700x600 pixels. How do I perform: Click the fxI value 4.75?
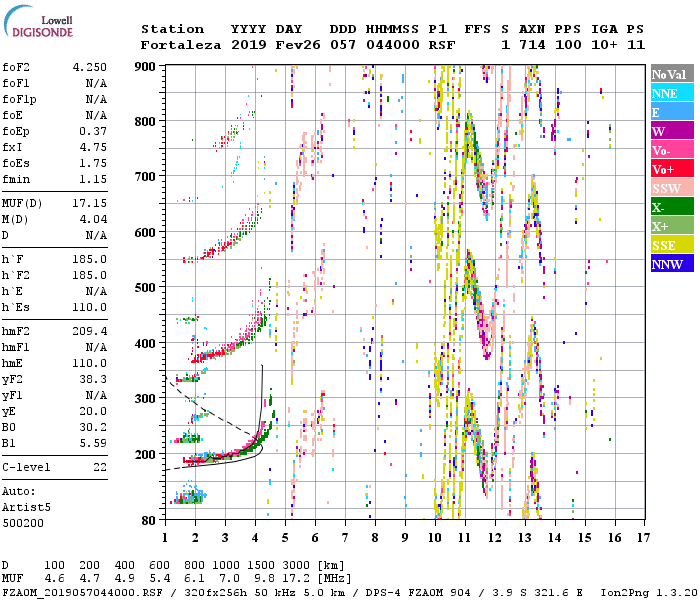pos(93,148)
